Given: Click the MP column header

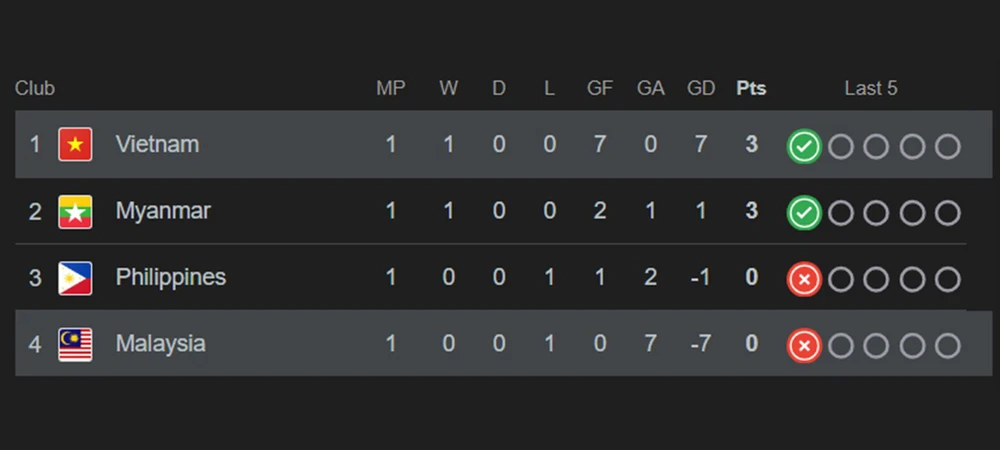Looking at the screenshot, I should [x=391, y=88].
